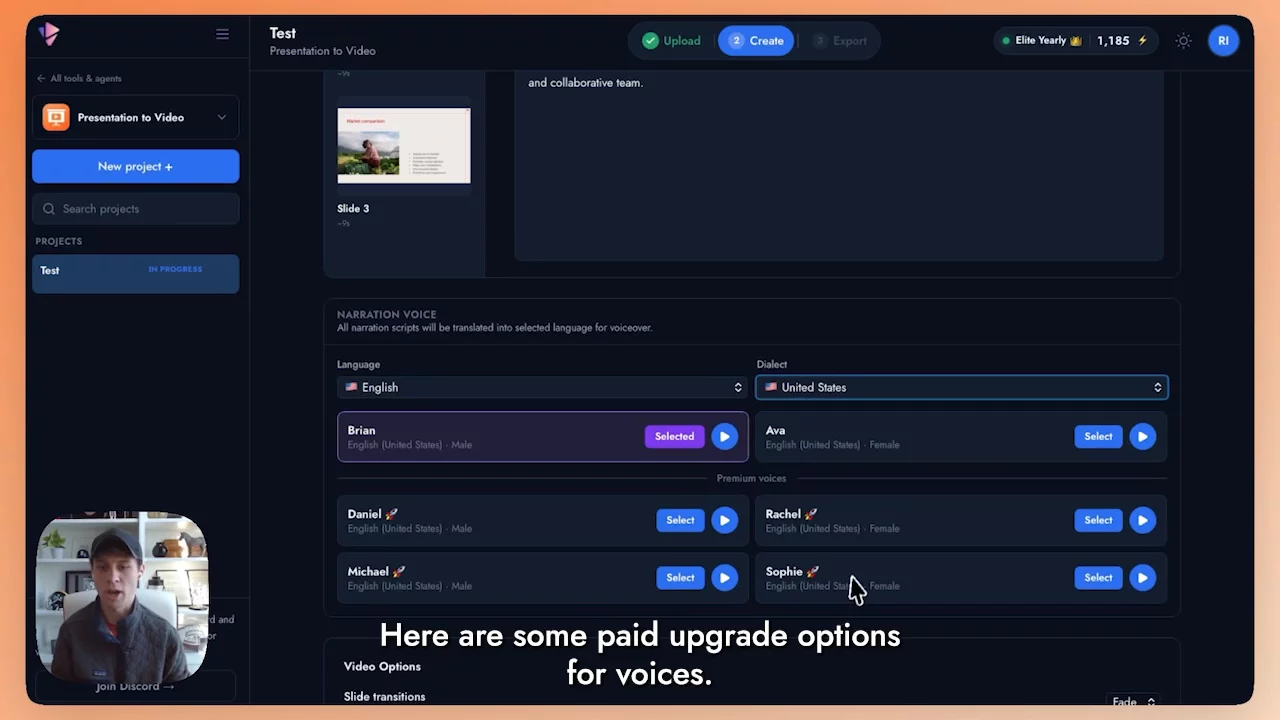Play Michael voice preview
This screenshot has height=720, width=1280.
click(724, 577)
